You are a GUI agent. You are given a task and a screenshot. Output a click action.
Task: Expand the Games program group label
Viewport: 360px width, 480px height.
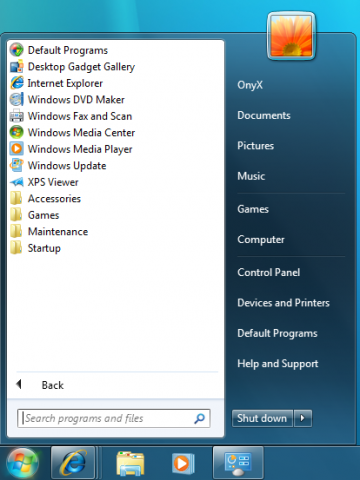43,215
